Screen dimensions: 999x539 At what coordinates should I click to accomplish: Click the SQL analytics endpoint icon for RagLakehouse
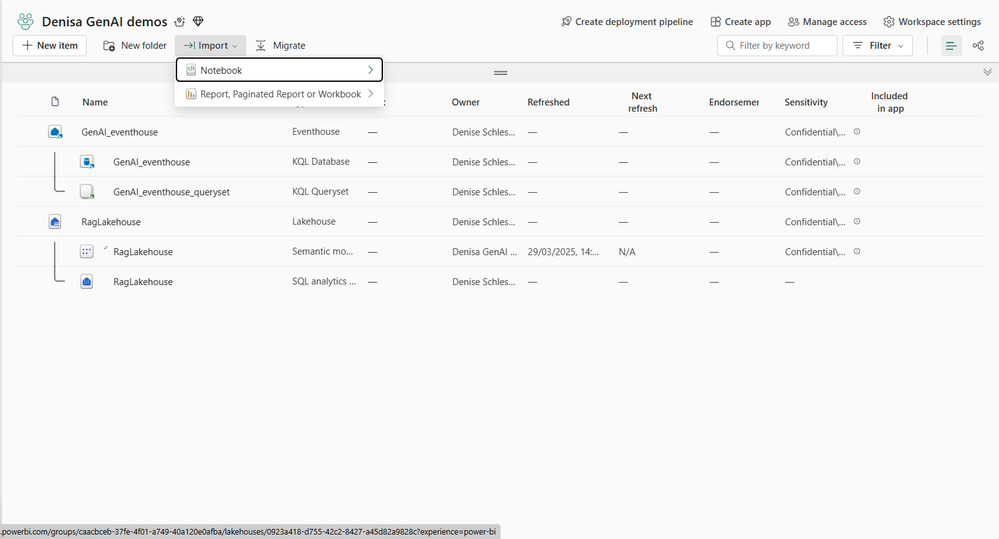[x=87, y=282]
